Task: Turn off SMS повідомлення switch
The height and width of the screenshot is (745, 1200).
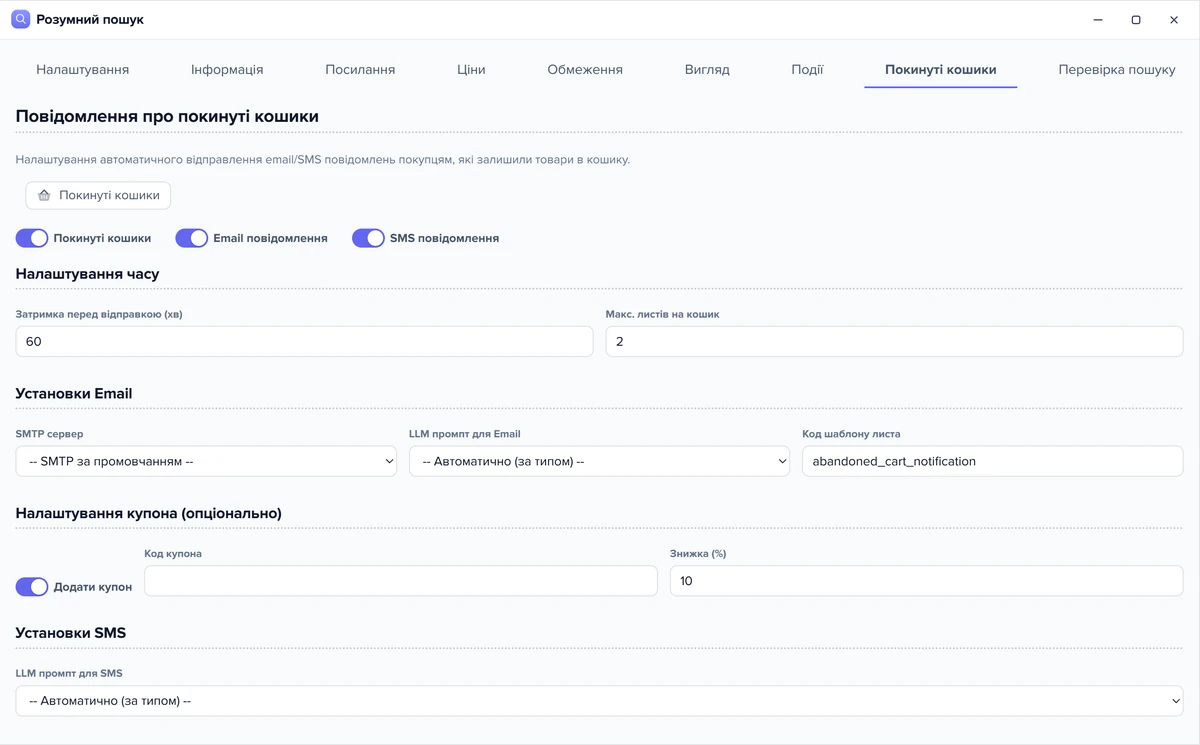Action: click(368, 238)
